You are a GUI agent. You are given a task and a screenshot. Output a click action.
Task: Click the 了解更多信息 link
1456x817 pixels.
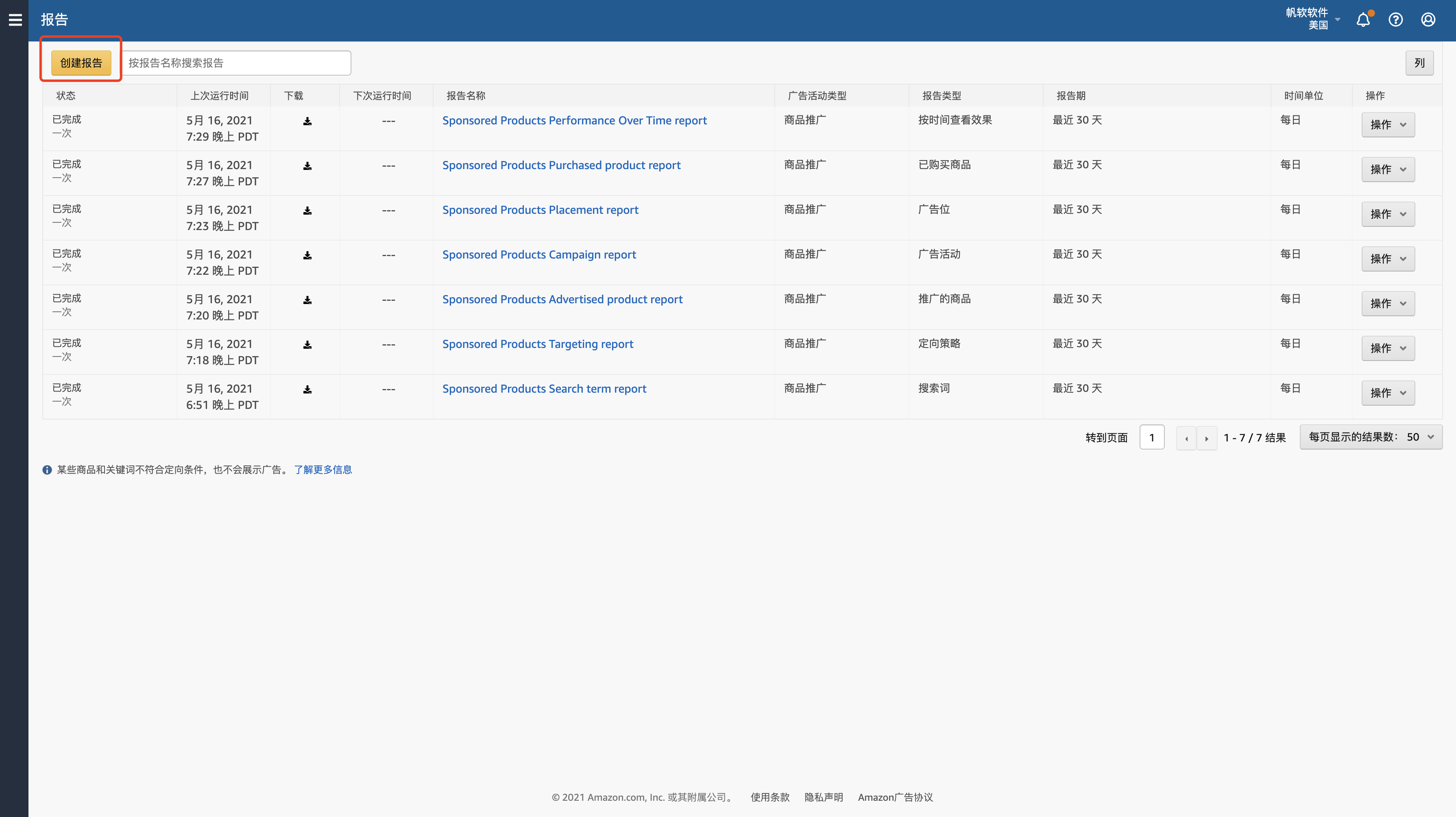[x=323, y=469]
